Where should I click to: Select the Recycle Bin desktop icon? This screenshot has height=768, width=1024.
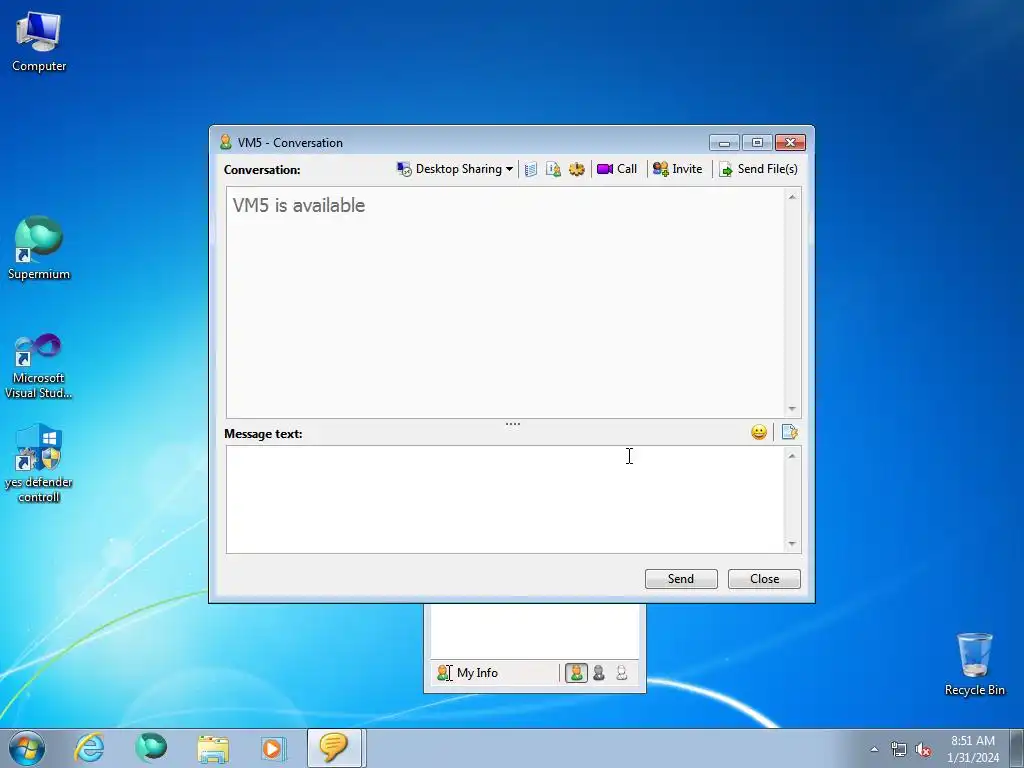pyautogui.click(x=974, y=664)
